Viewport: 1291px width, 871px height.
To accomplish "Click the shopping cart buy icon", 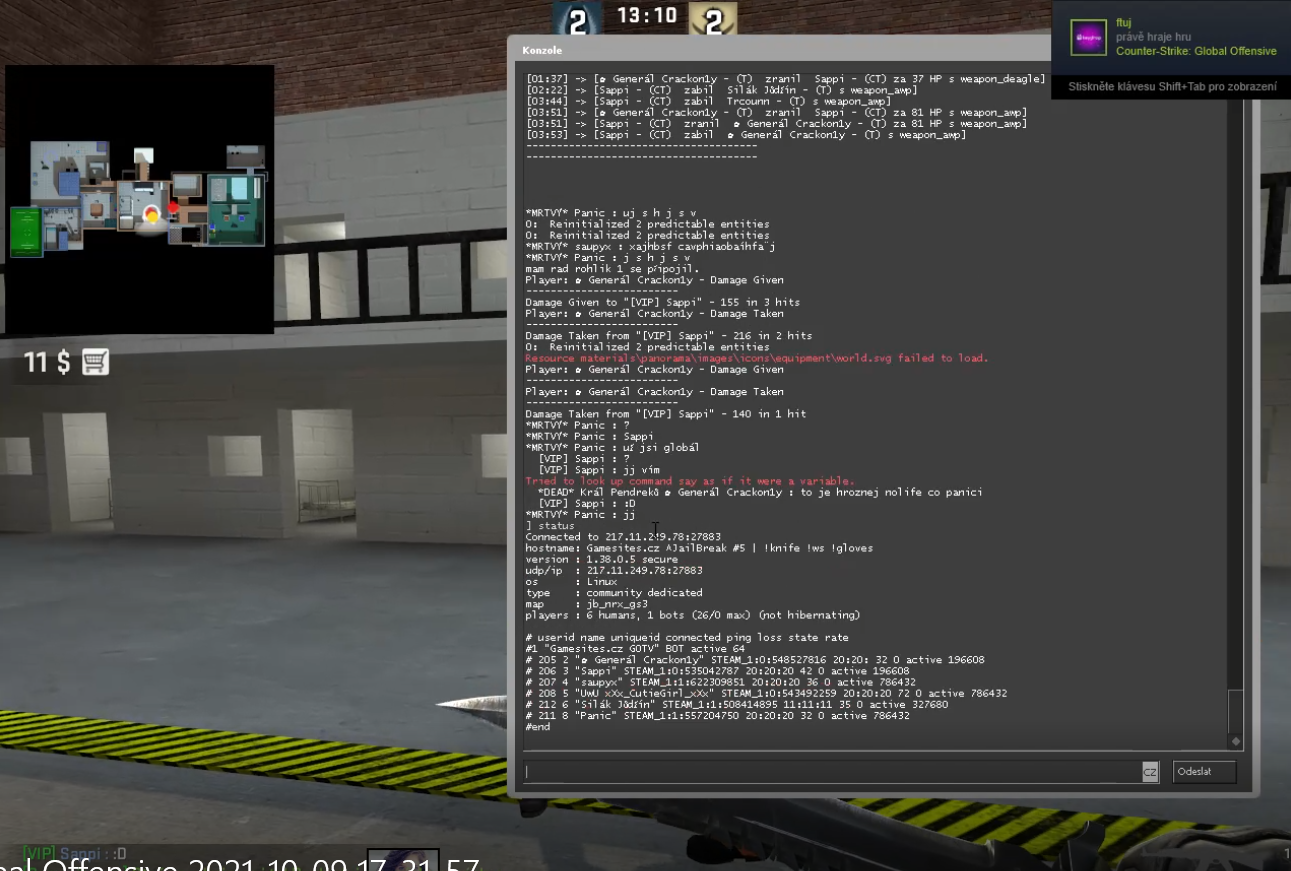I will coord(95,362).
